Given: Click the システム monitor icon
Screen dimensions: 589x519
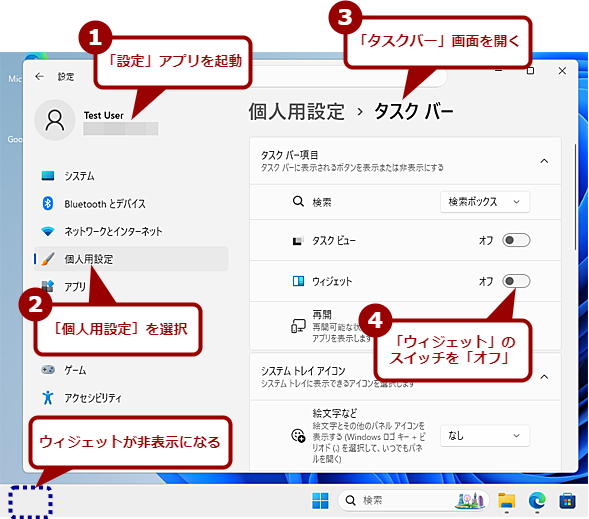Looking at the screenshot, I should [48, 176].
